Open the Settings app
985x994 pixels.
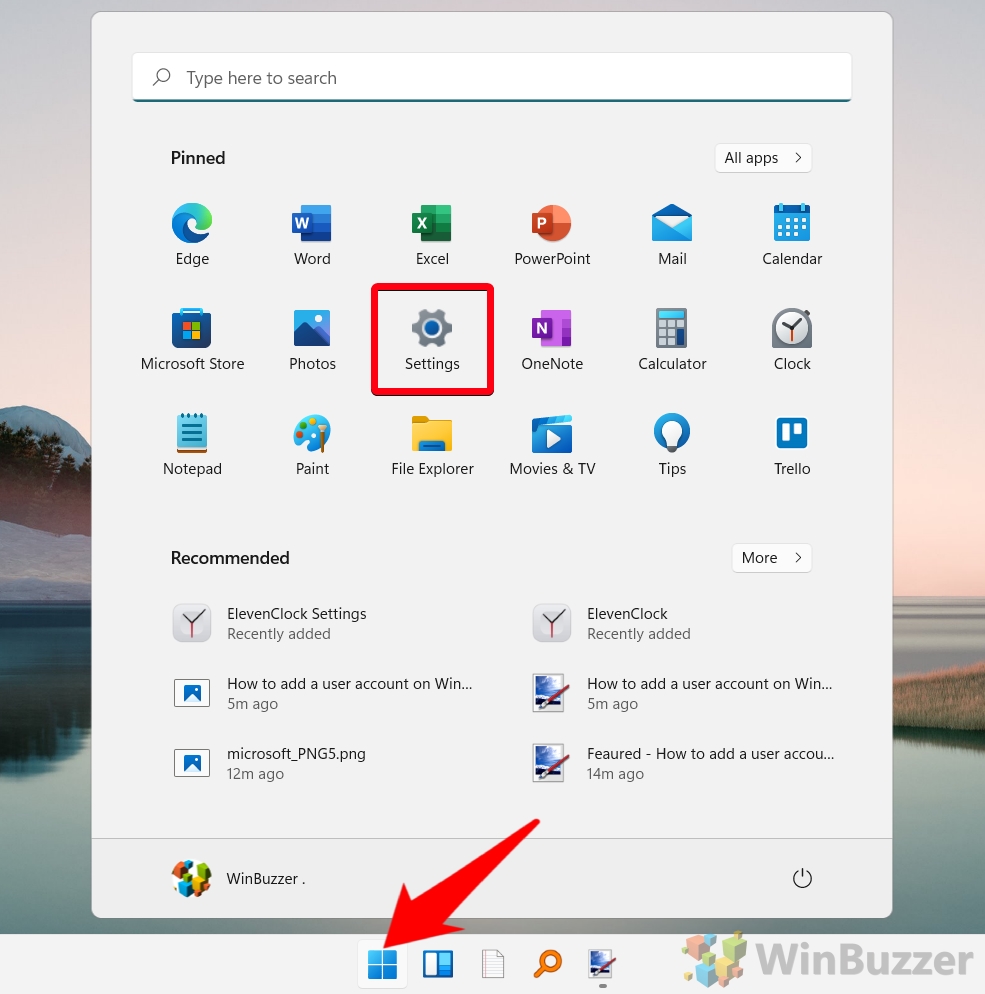432,340
